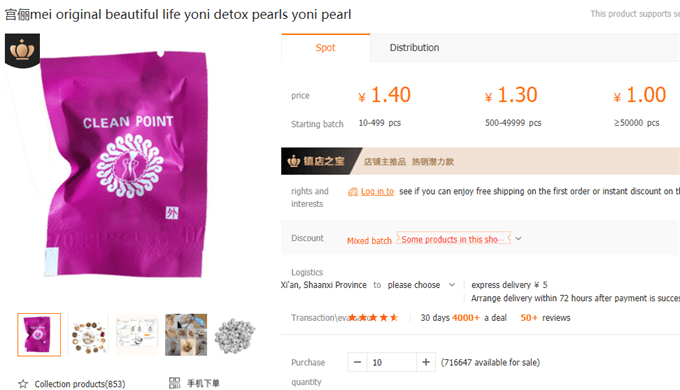
Task: Click the star icon beside Collection products
Action: tap(23, 384)
